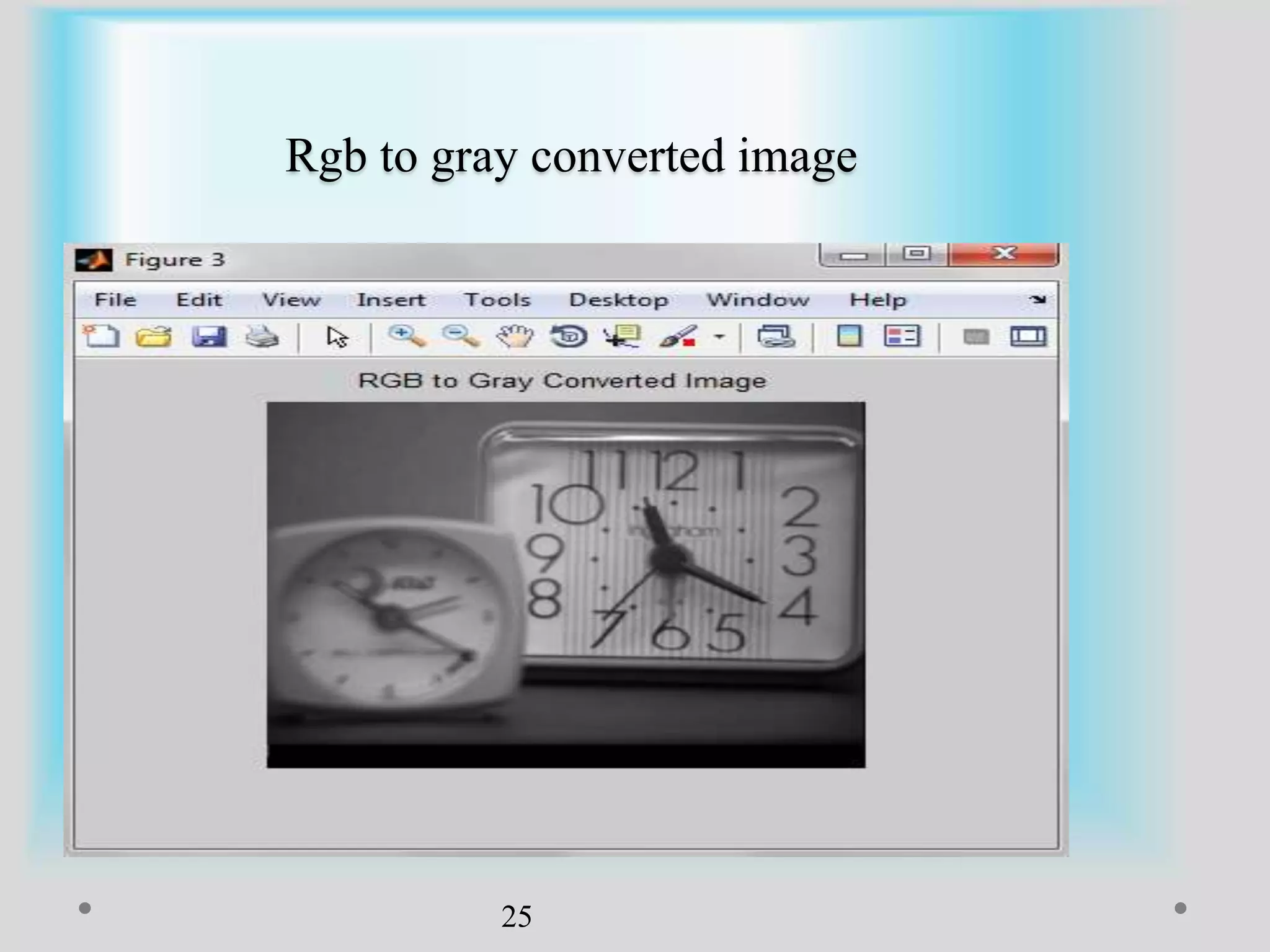This screenshot has width=1270, height=952.
Task: Open the Desktop menu
Action: (x=619, y=301)
